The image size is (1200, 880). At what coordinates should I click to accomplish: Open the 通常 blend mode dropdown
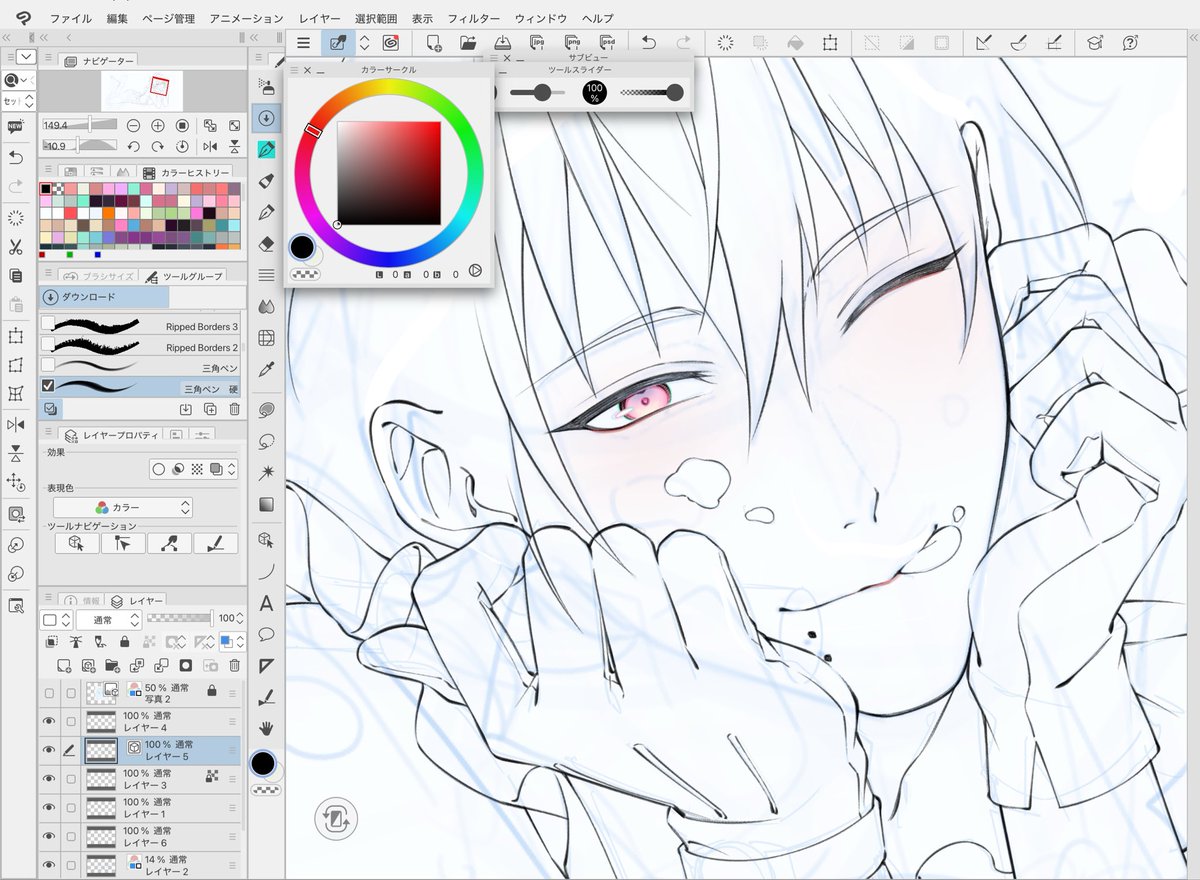[109, 620]
